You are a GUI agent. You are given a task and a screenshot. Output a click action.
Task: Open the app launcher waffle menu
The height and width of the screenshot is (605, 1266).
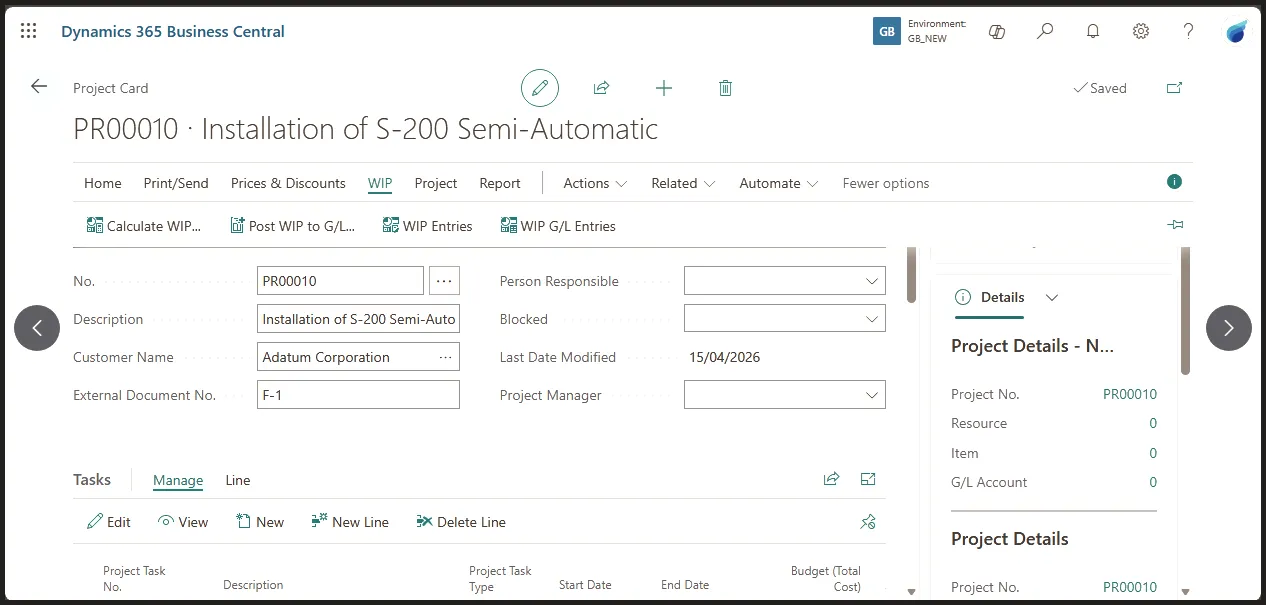[x=29, y=31]
